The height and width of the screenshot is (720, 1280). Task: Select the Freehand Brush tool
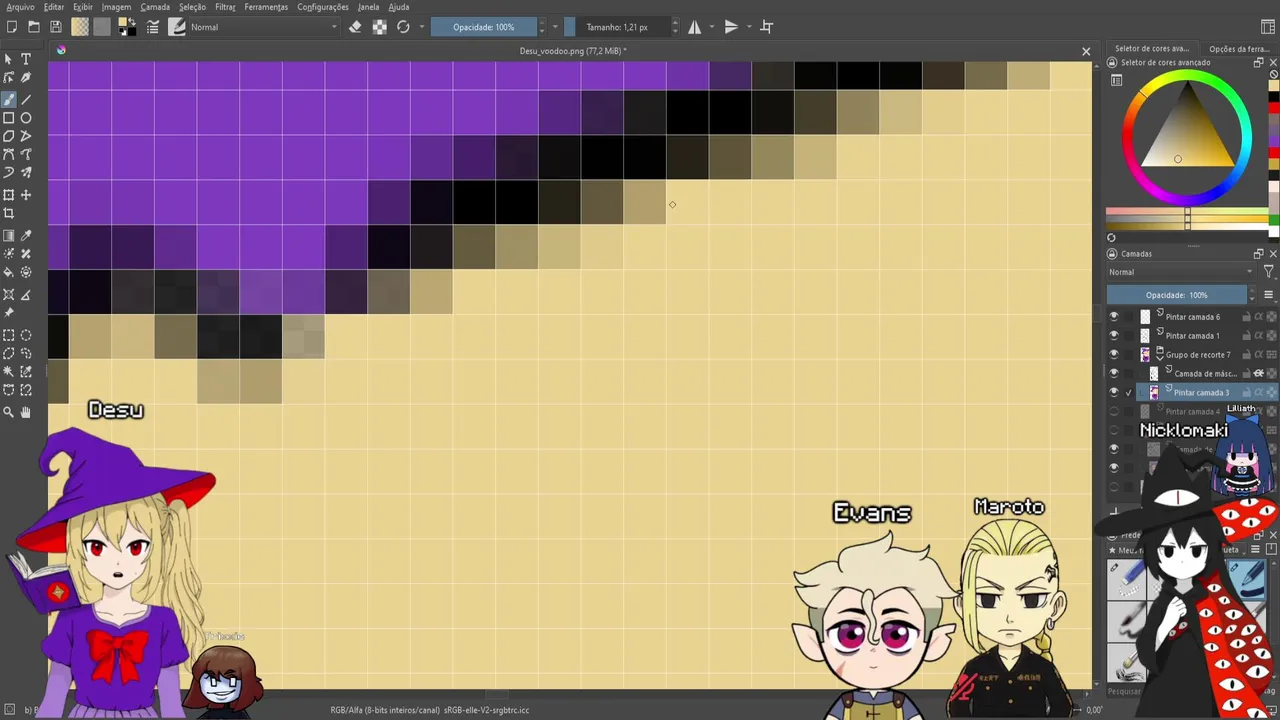point(9,99)
